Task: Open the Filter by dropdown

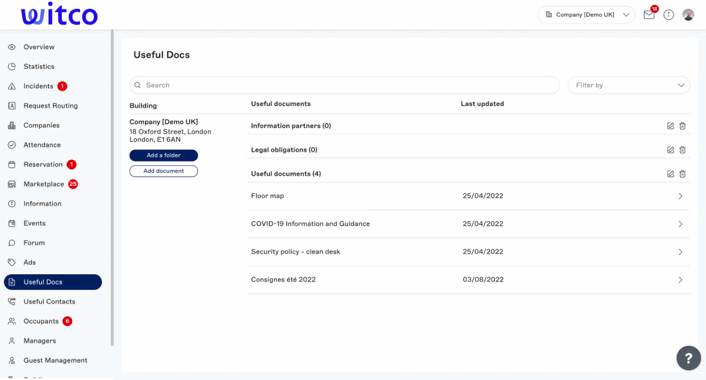Action: point(629,85)
